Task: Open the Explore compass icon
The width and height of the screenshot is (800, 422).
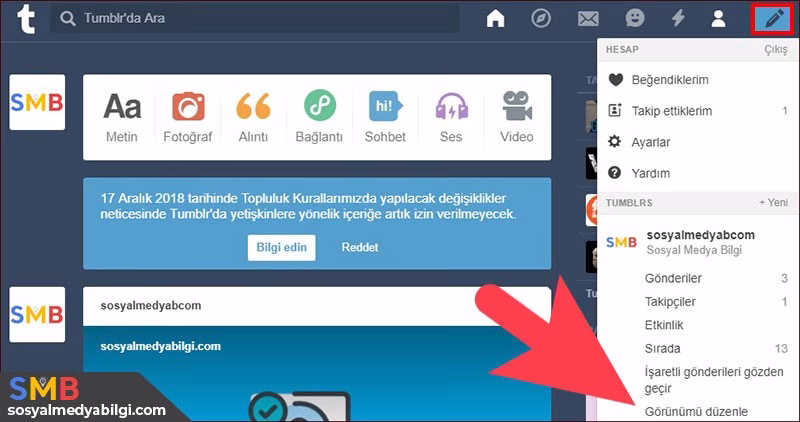Action: pos(541,19)
